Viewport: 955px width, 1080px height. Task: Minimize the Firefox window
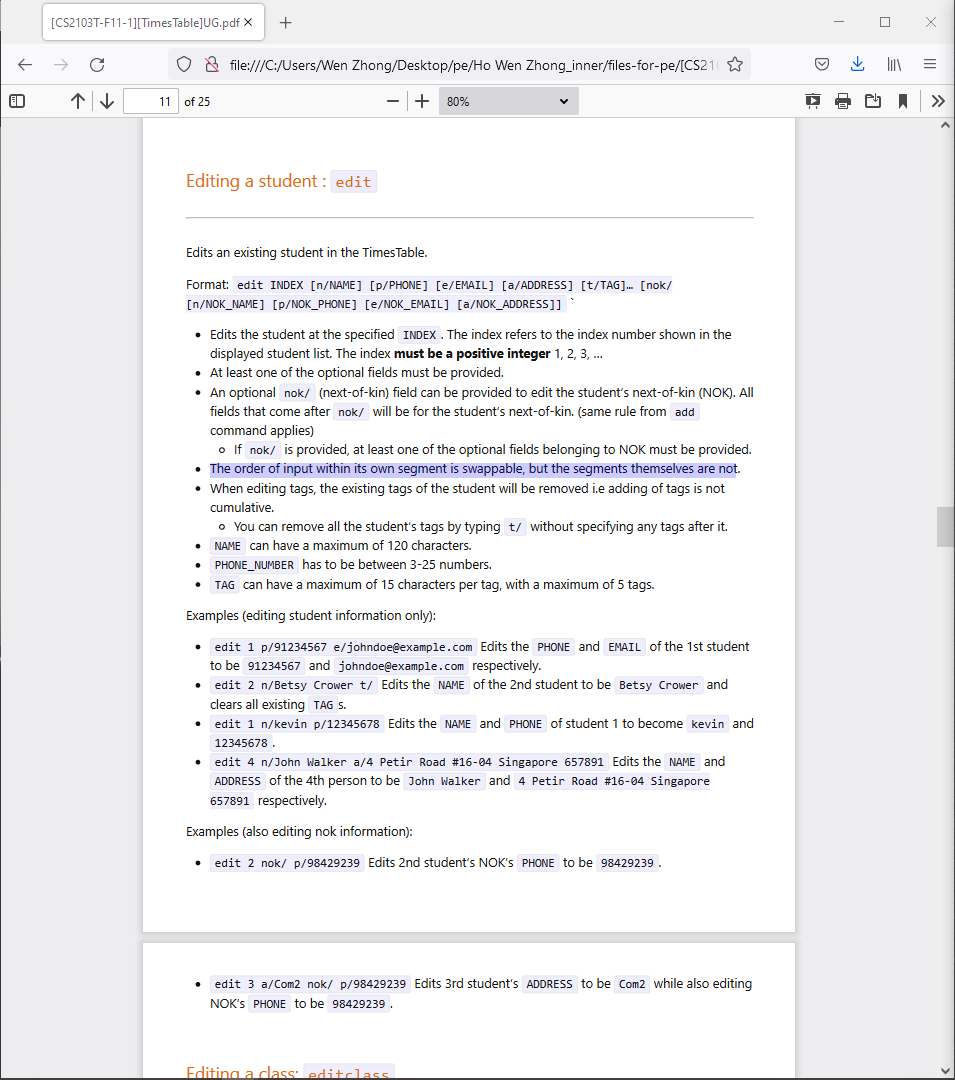[x=839, y=22]
